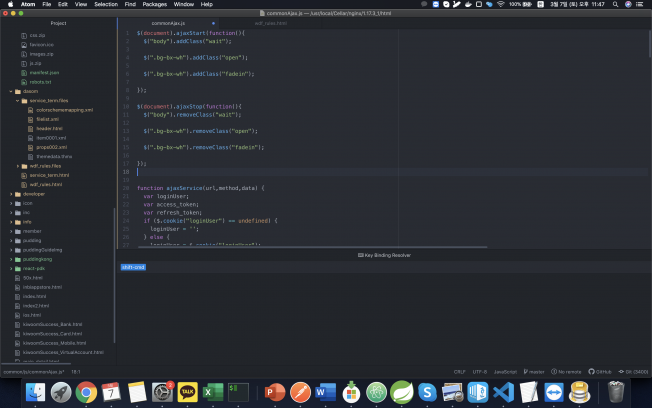Open PowerPoint from the dock
This screenshot has height=408, width=652.
[x=275, y=392]
